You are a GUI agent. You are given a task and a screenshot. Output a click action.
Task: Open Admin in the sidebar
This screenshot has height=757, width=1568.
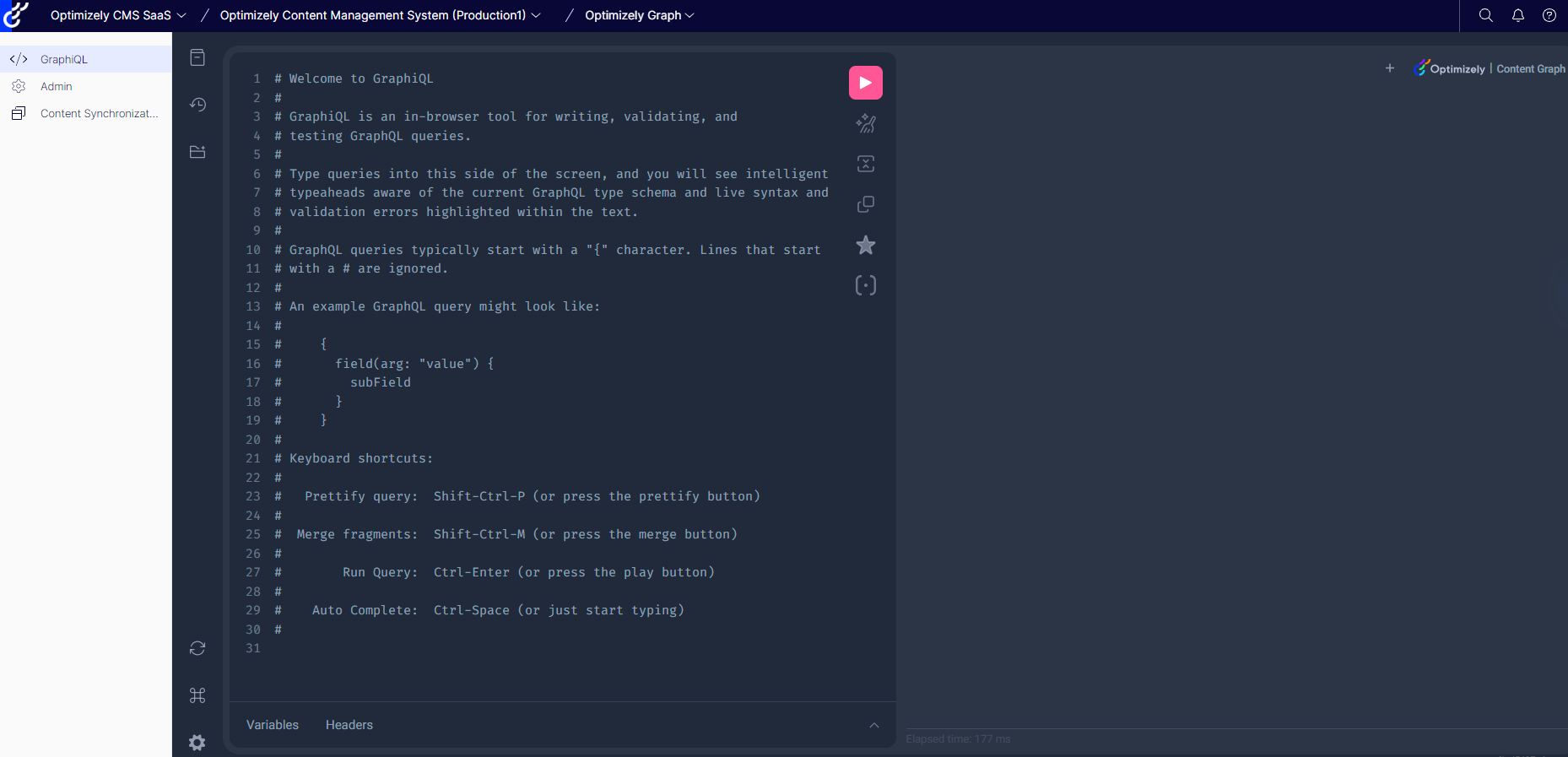[x=57, y=86]
